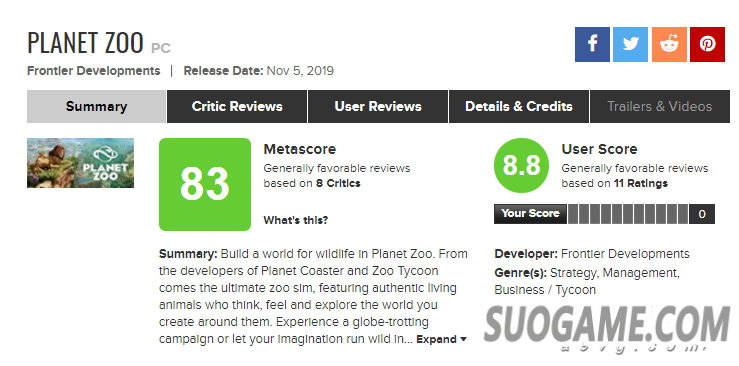Click the arrow next to Expand

[x=463, y=339]
